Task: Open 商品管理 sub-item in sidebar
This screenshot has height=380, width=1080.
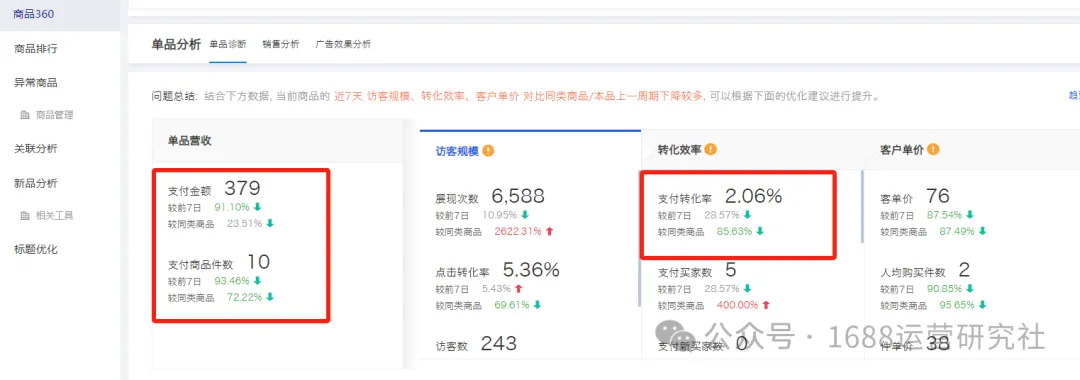Action: coord(54,115)
